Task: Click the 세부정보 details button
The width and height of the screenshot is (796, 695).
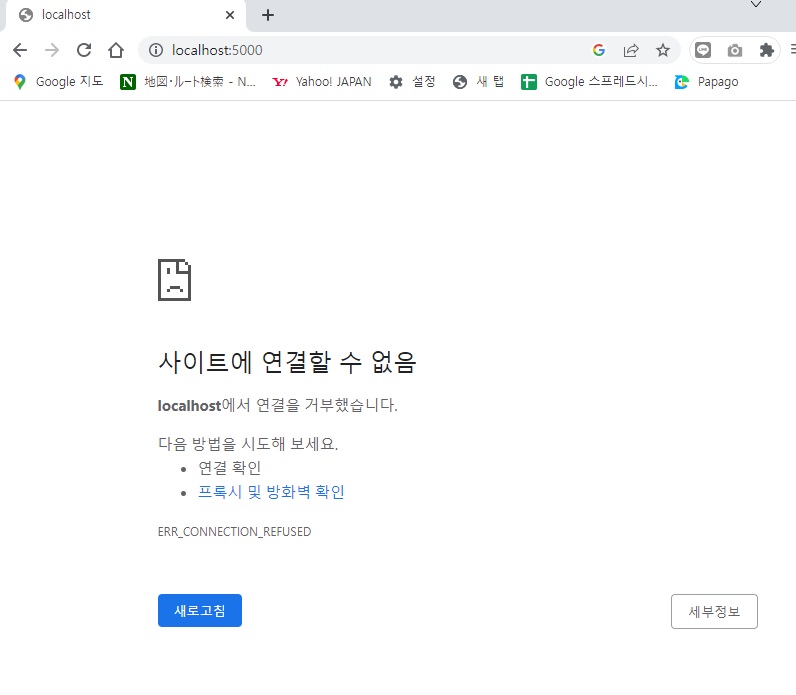Action: point(714,611)
